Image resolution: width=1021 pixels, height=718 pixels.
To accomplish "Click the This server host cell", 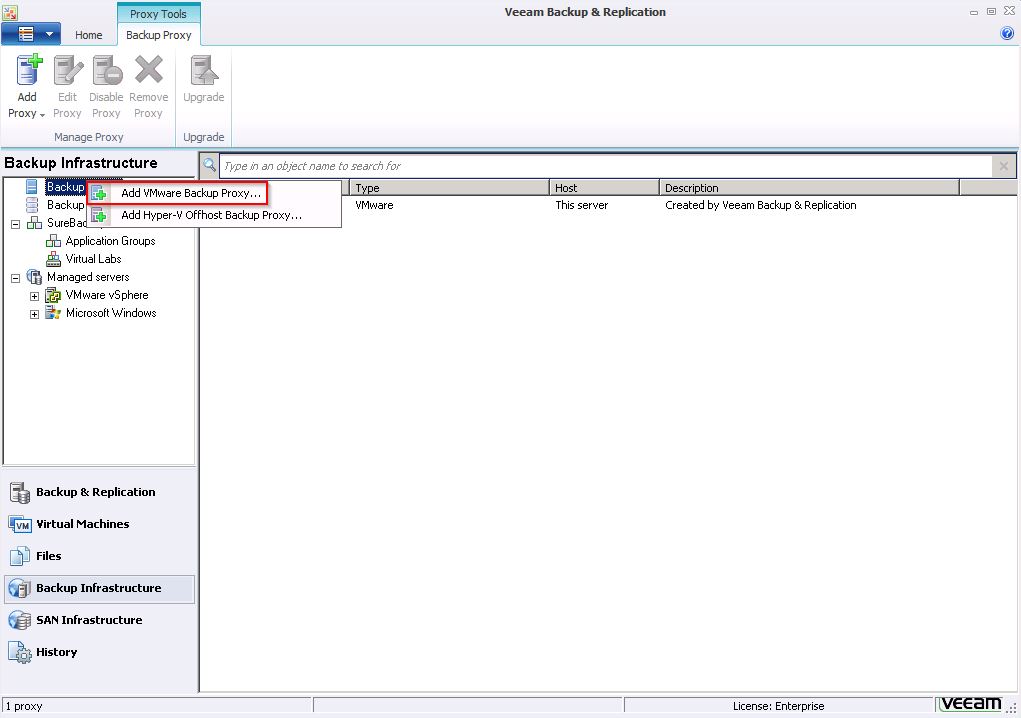I will [x=581, y=205].
